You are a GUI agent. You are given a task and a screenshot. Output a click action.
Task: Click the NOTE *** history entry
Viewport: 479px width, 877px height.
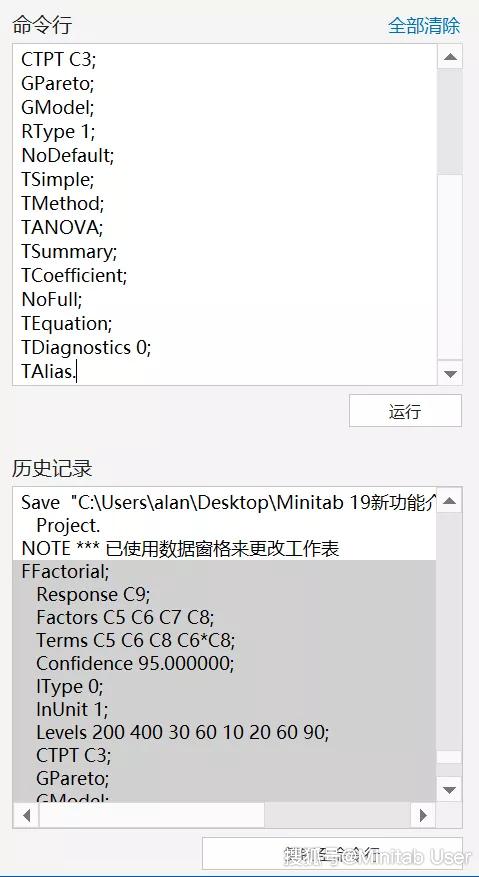pos(180,549)
